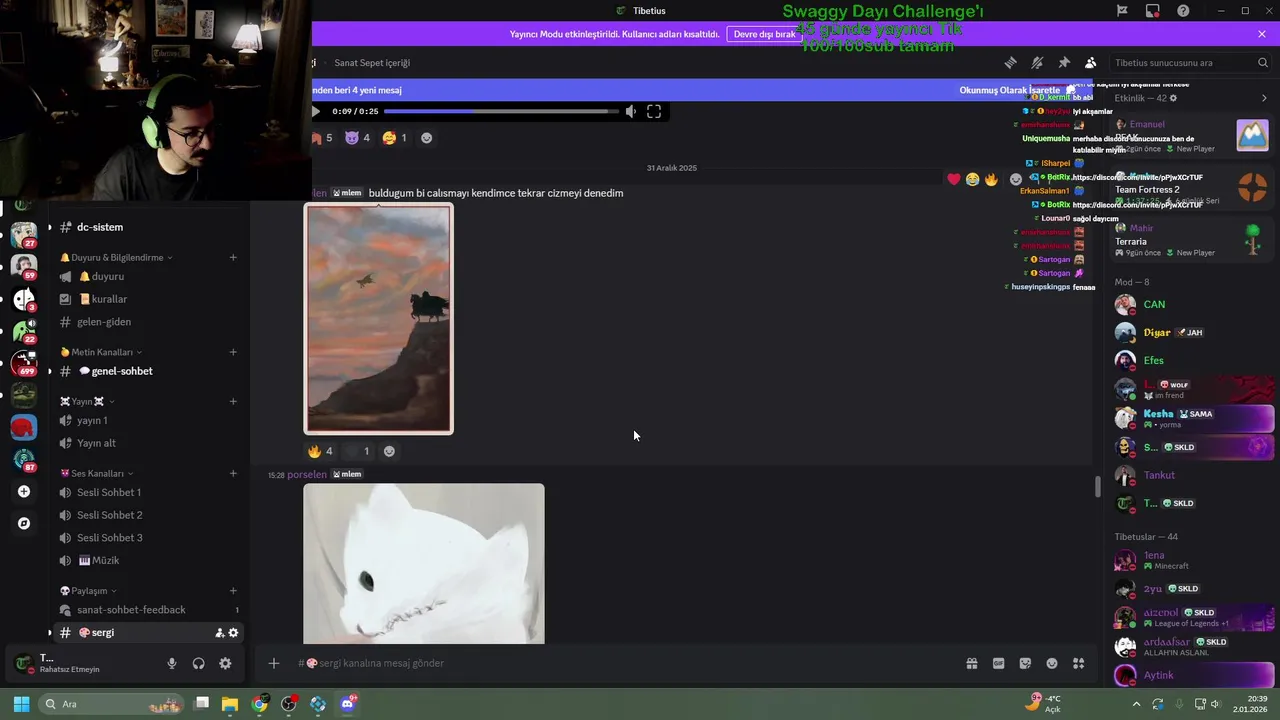1280x720 pixels.
Task: Open gift icon in message bar
Action: pyautogui.click(x=971, y=663)
